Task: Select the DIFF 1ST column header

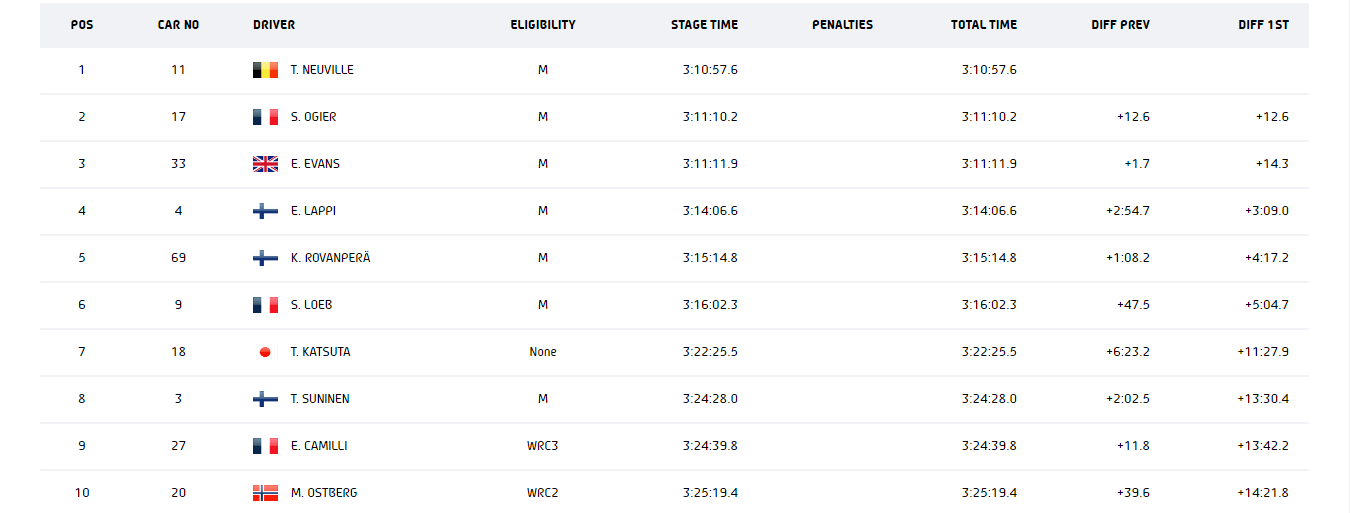Action: [1263, 25]
